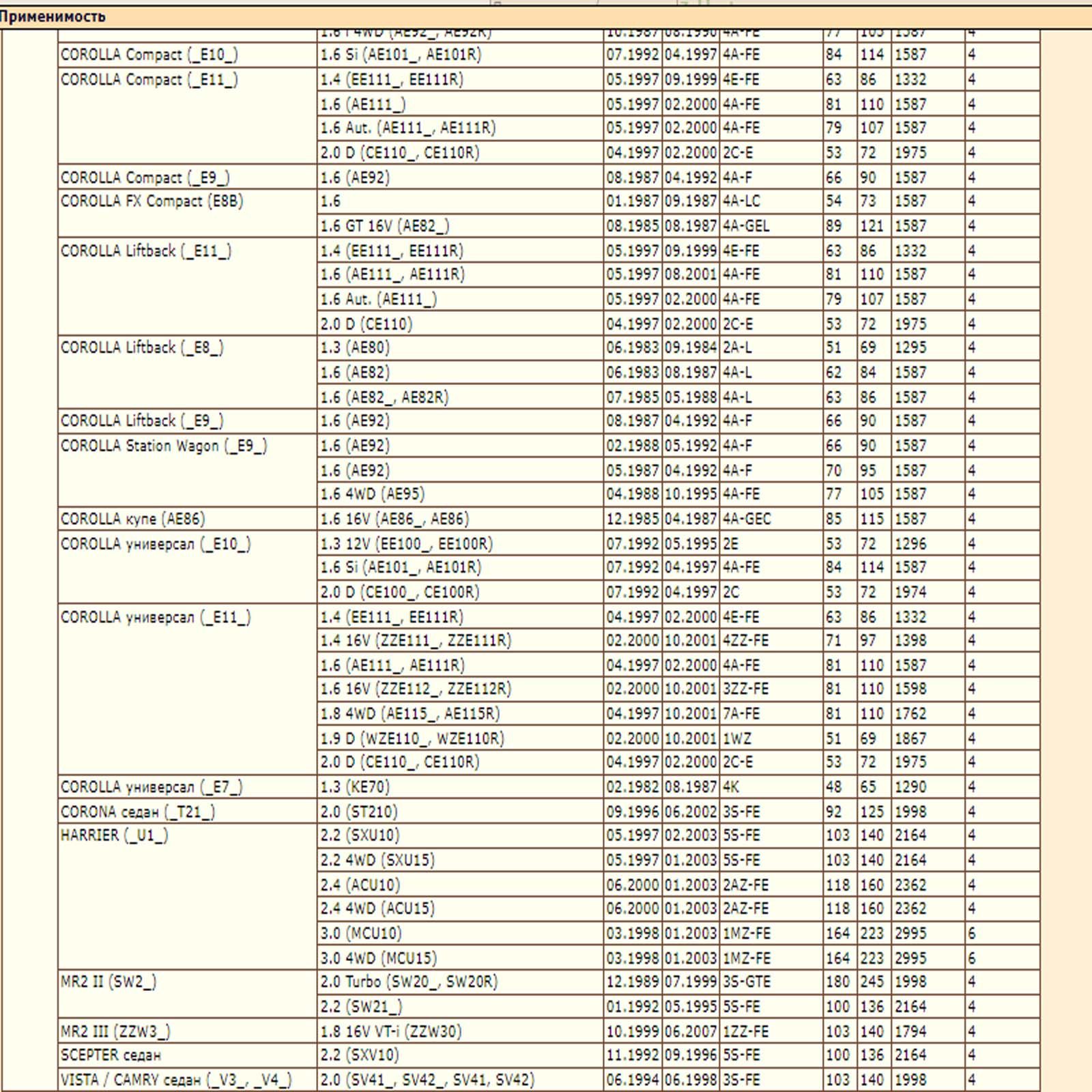Click COROLLA Station Wagon (_E9_) model
The image size is (1092, 1092).
[164, 446]
